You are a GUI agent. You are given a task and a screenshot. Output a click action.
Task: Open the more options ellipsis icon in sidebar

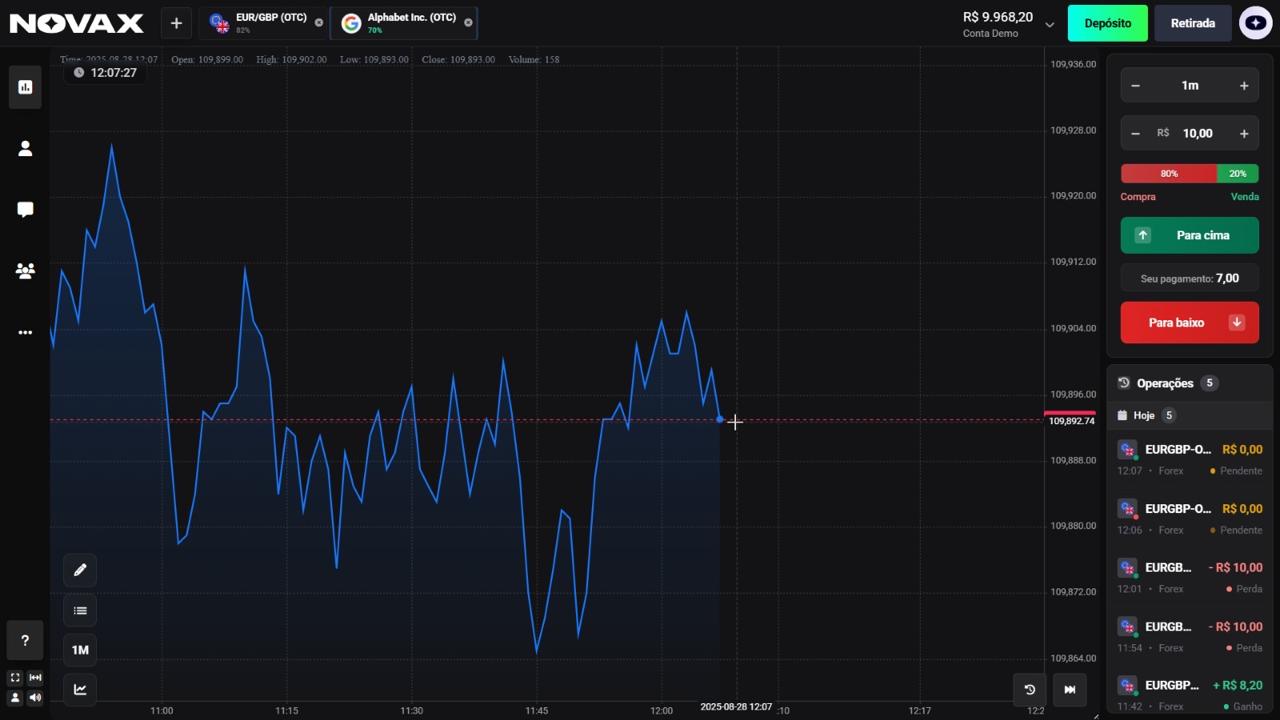tap(25, 332)
